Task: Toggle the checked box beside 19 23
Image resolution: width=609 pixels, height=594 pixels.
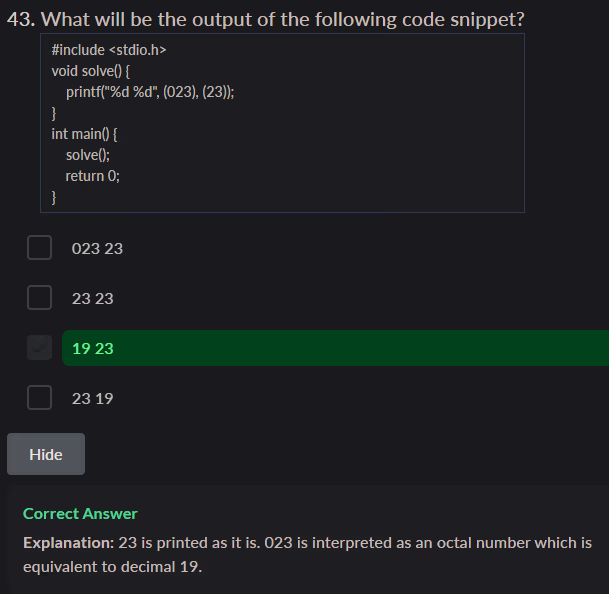Action: (39, 348)
